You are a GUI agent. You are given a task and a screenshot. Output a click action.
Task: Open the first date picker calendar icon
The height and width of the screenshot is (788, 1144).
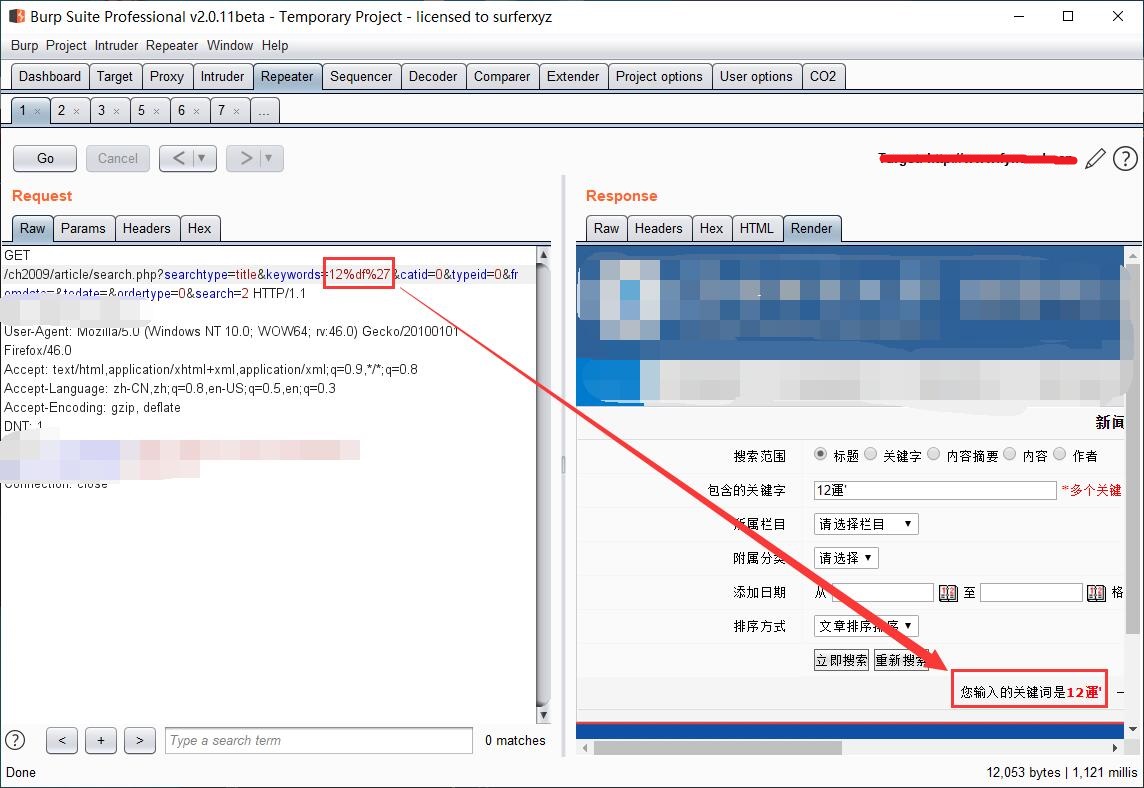coord(948,593)
